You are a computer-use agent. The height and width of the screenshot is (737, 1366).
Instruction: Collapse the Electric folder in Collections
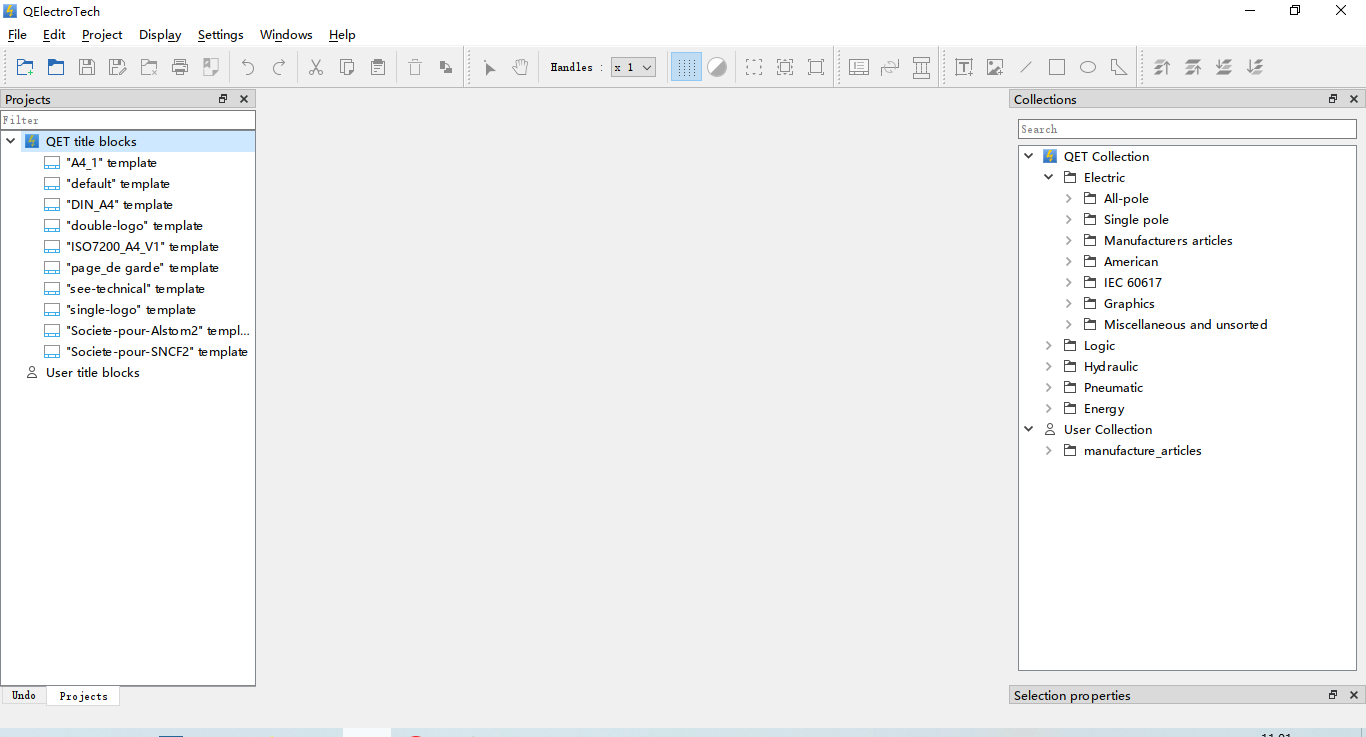pos(1049,178)
